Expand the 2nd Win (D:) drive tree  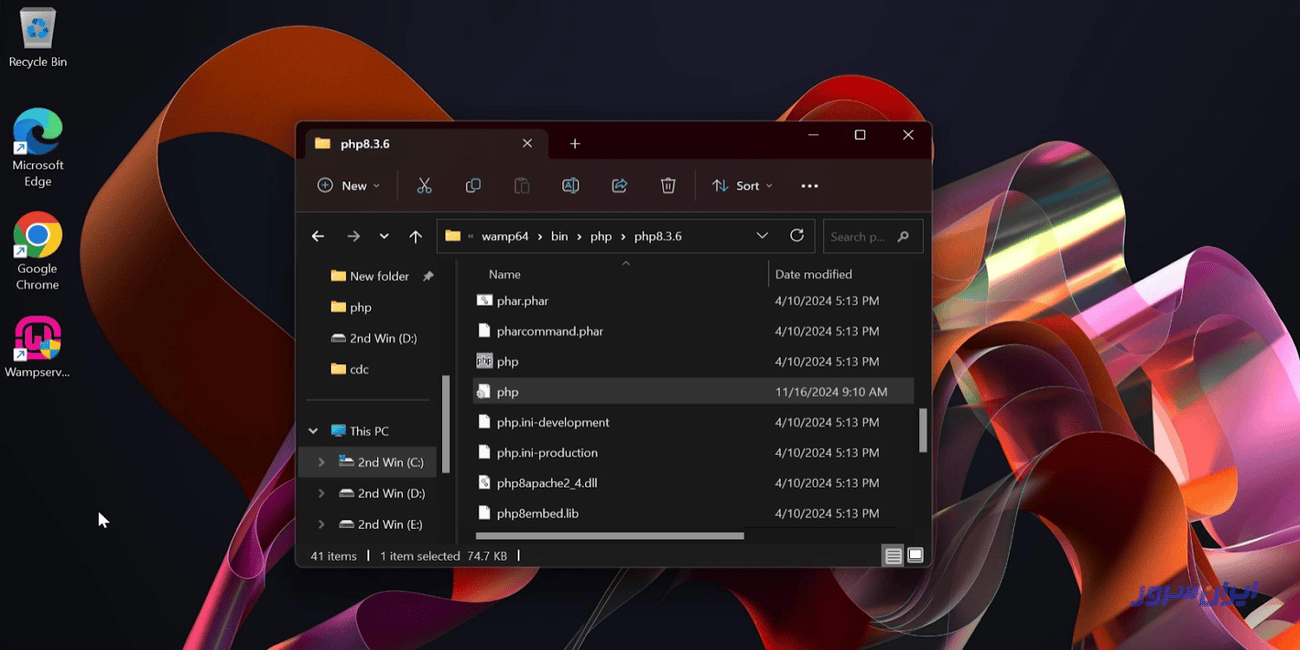pos(321,494)
